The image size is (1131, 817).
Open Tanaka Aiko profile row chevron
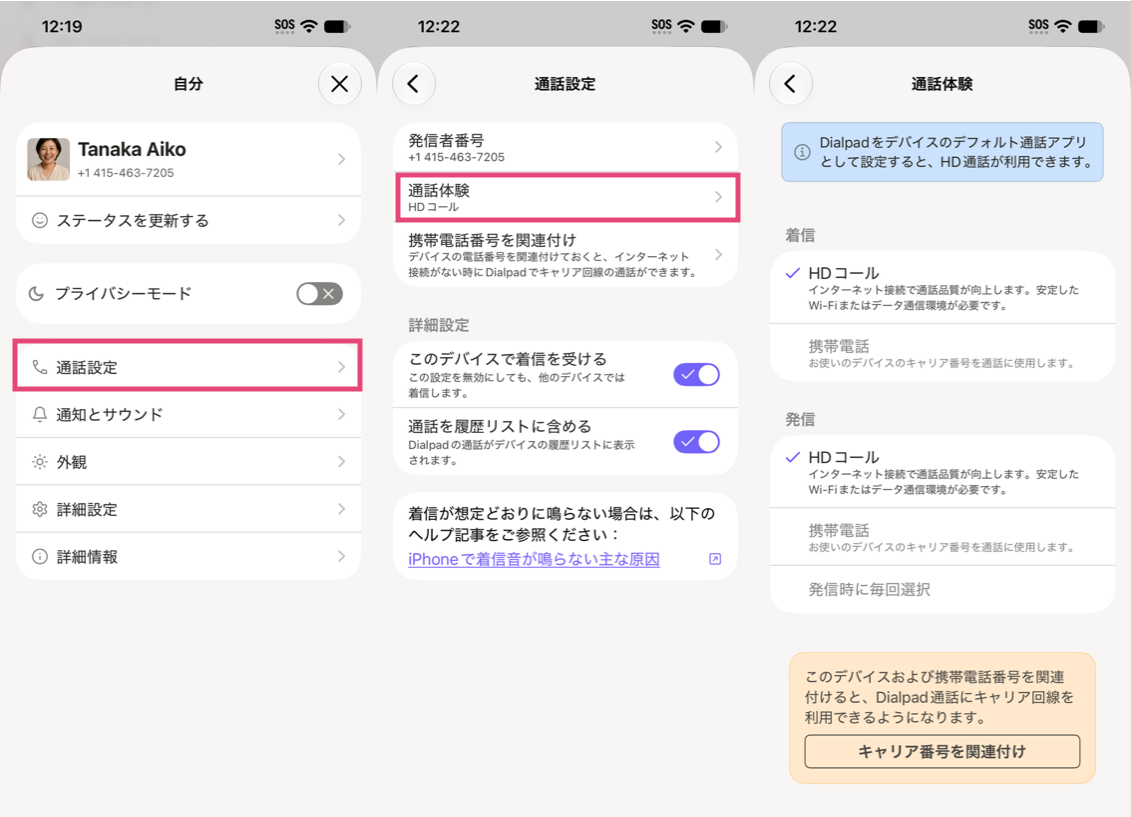pos(341,159)
